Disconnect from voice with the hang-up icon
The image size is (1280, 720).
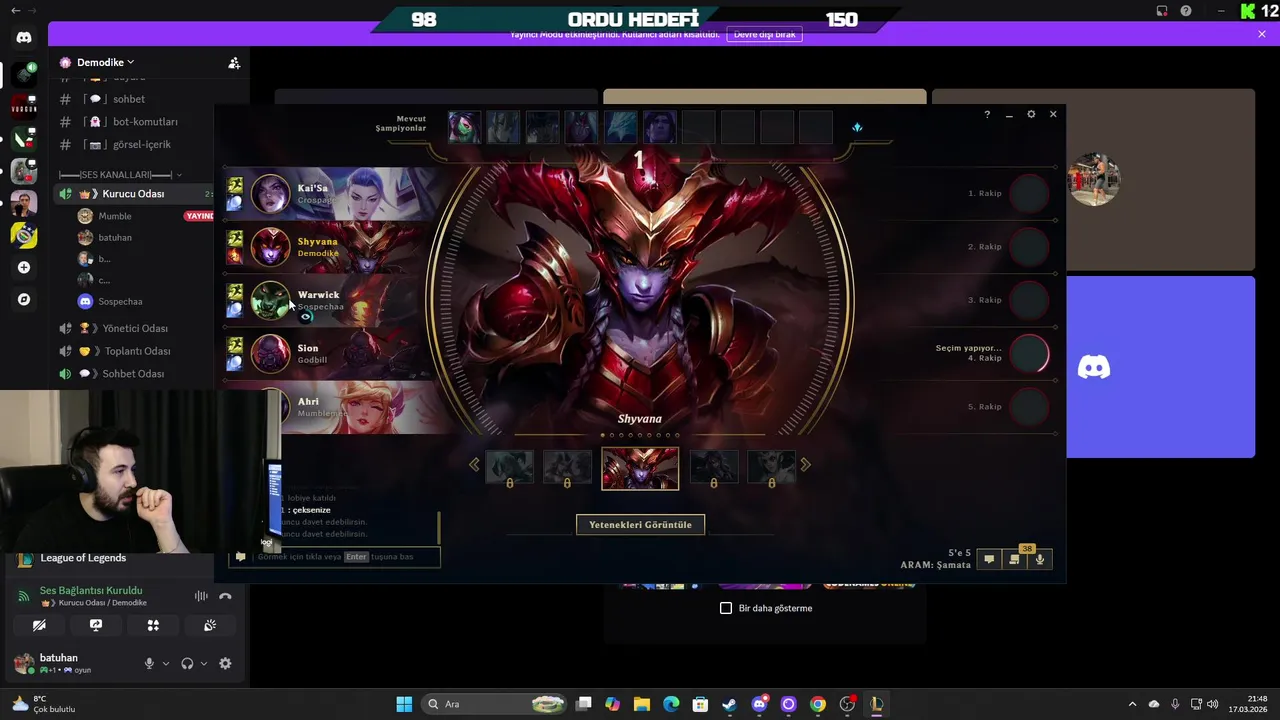(225, 596)
